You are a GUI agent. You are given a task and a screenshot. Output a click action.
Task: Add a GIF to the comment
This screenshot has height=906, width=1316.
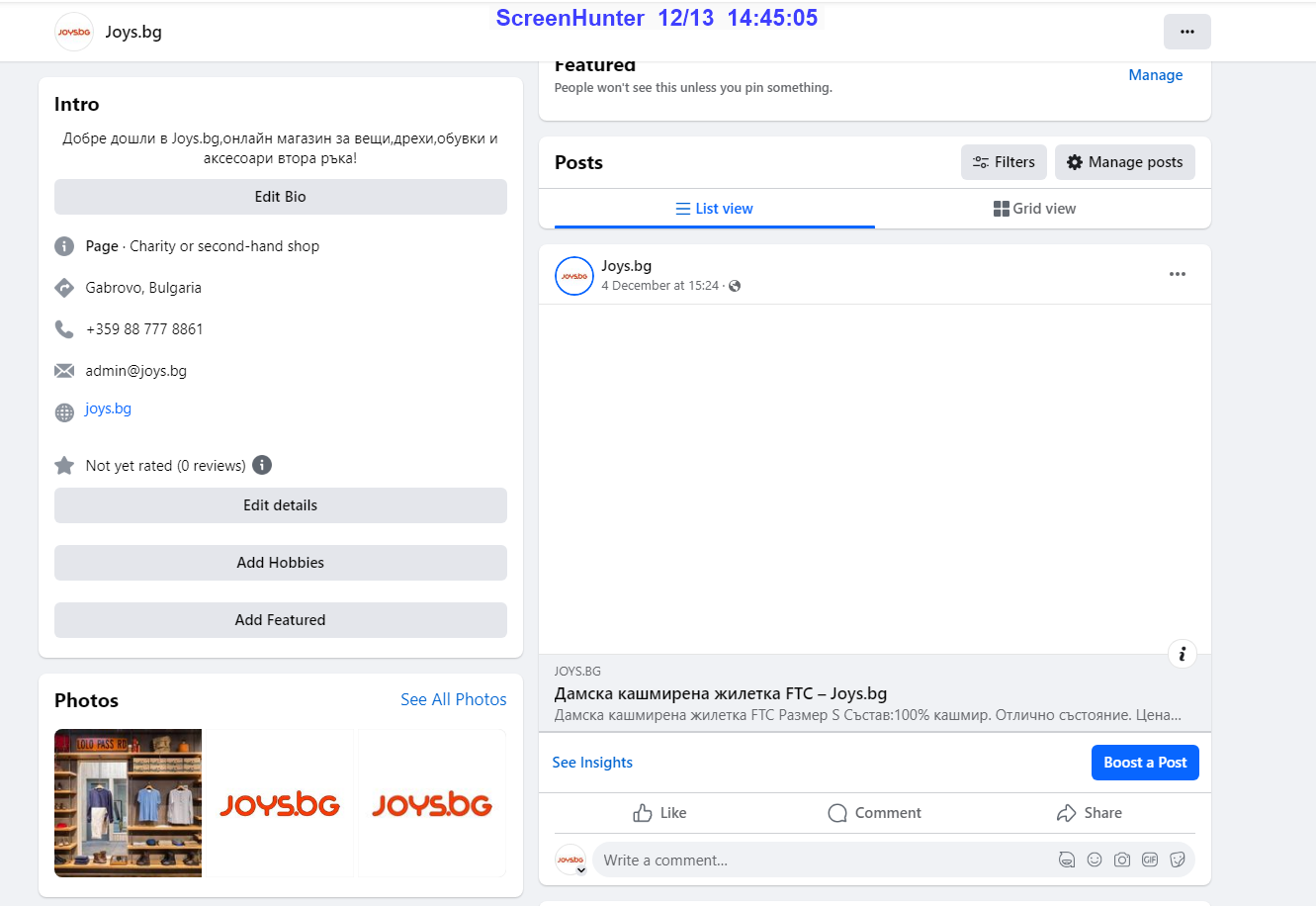click(x=1150, y=860)
